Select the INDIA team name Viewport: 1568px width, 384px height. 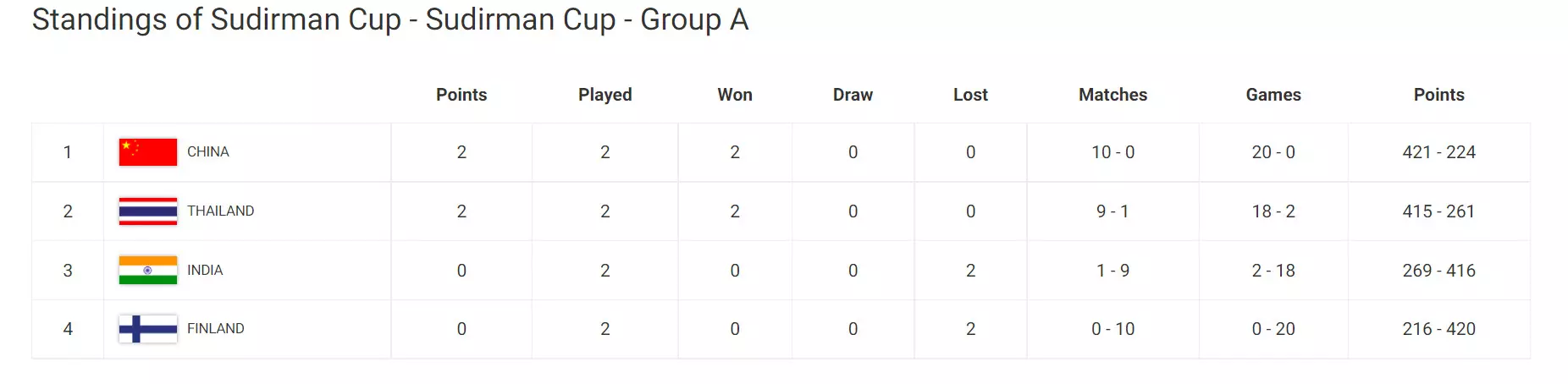coord(205,271)
